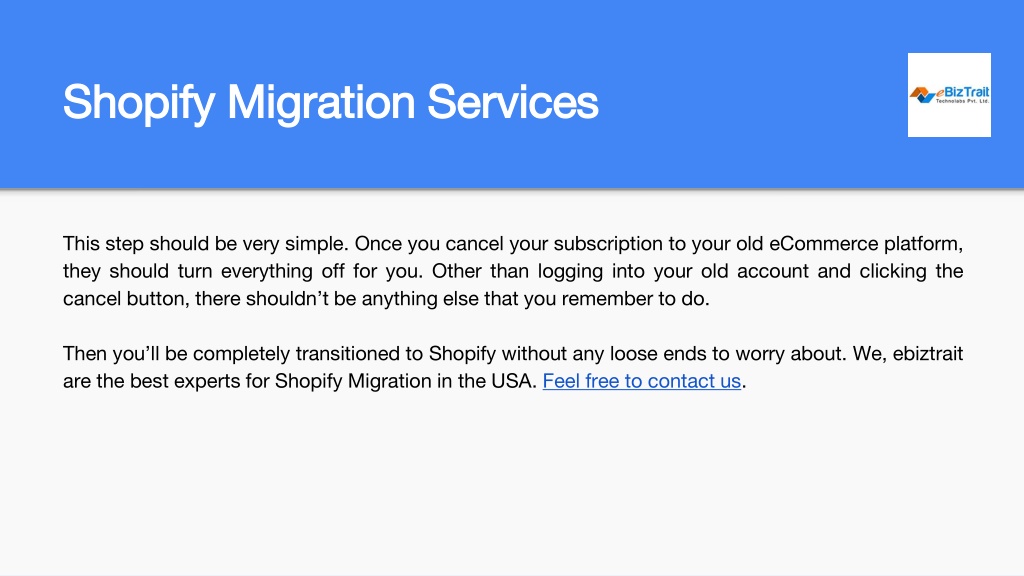The height and width of the screenshot is (576, 1024).
Task: Click the word "Migration" in the title
Action: [321, 102]
